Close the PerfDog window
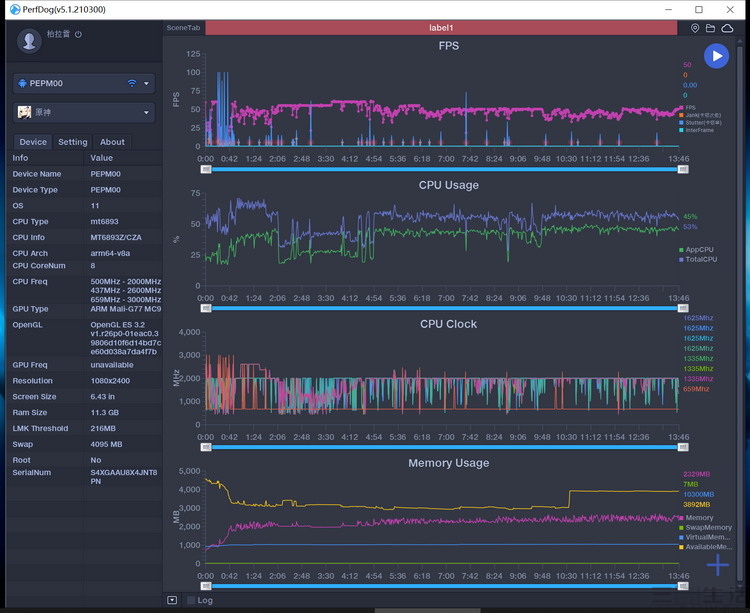Viewport: 750px width, 613px height. [730, 10]
